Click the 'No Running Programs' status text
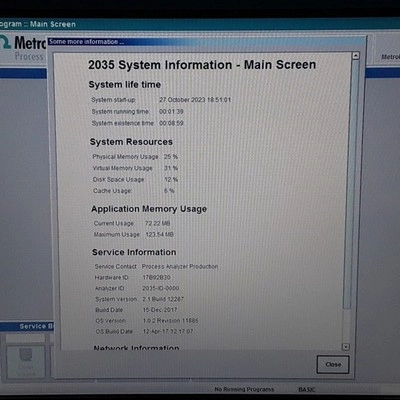The image size is (400, 400). tap(244, 389)
